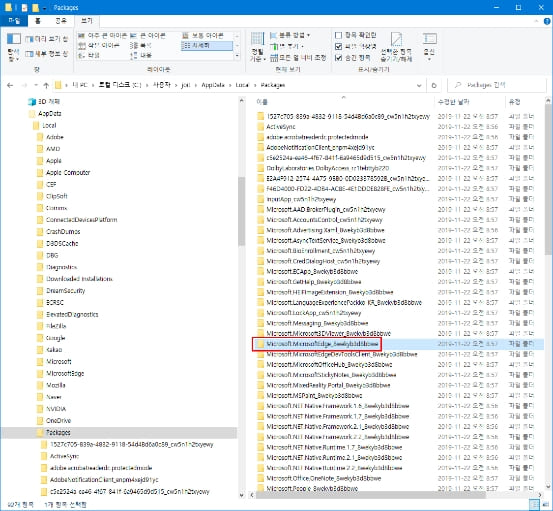Toggle 항목 확인란 checkbox
Image resolution: width=553 pixels, height=511 pixels.
(339, 35)
